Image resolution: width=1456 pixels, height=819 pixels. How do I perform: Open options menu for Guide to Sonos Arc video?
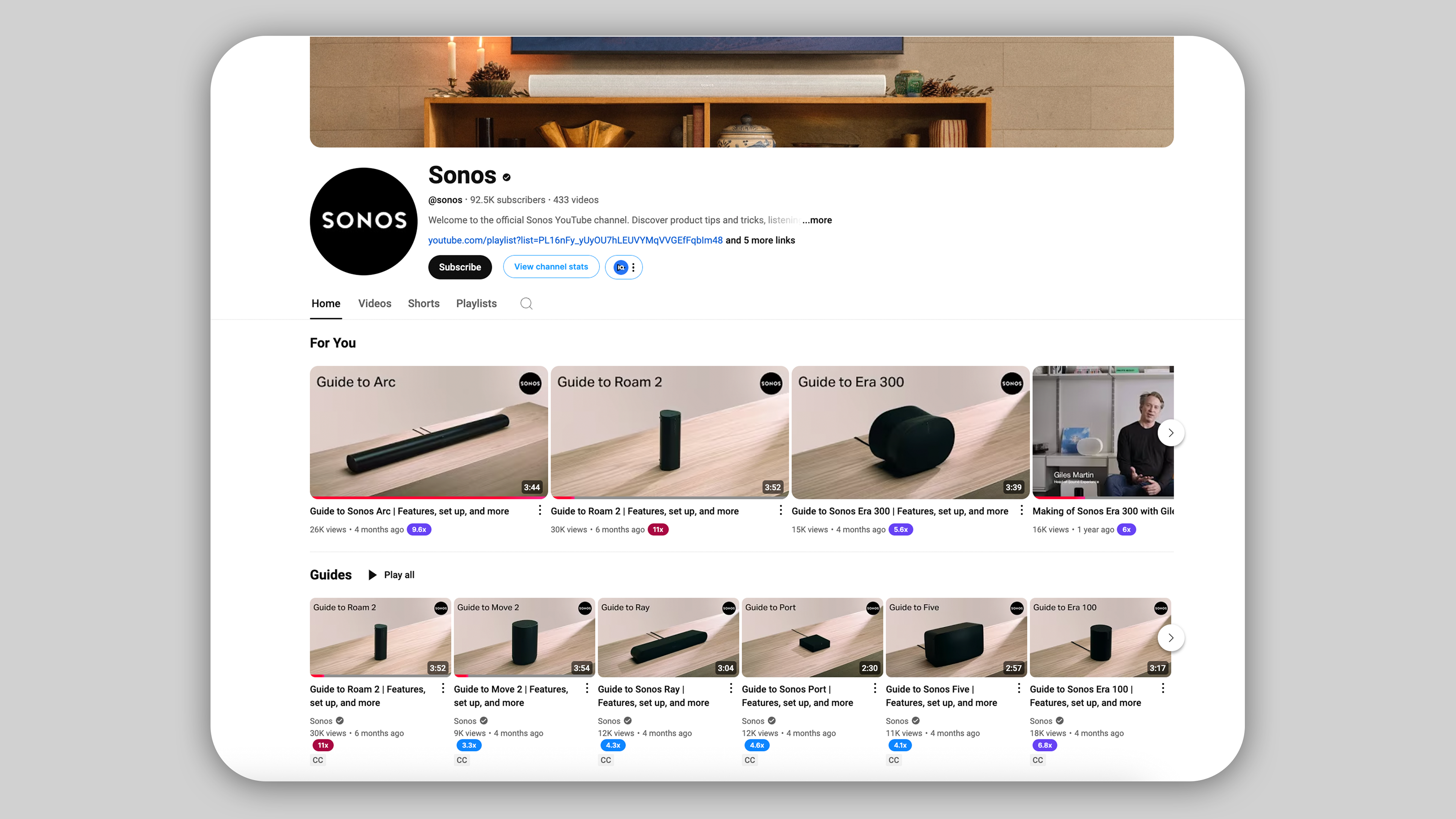click(x=540, y=510)
